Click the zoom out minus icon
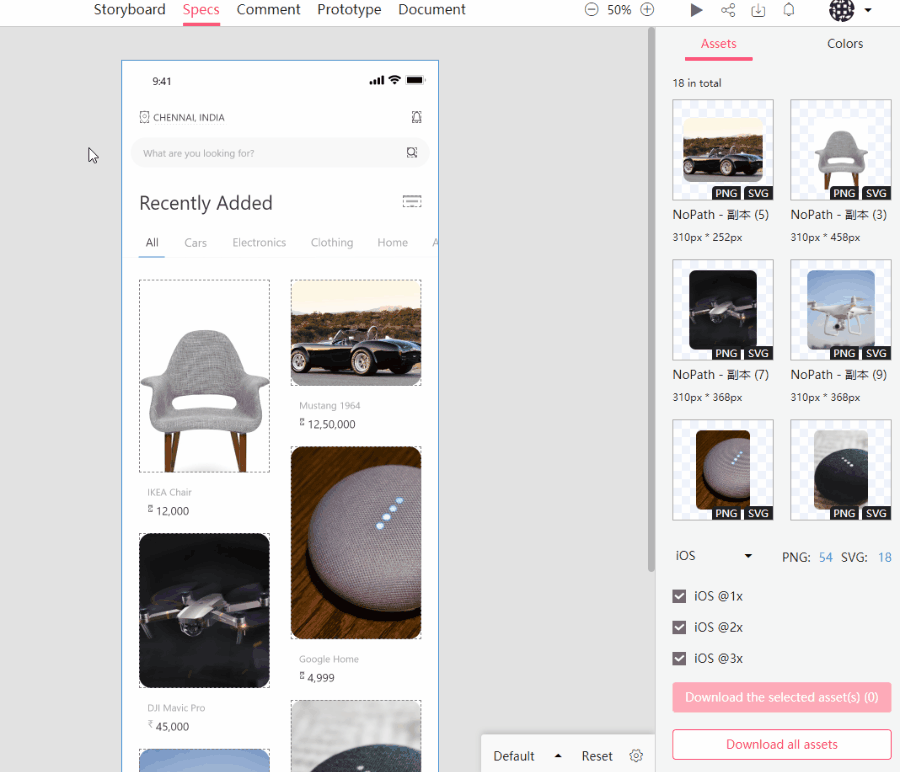This screenshot has height=772, width=900. (591, 10)
